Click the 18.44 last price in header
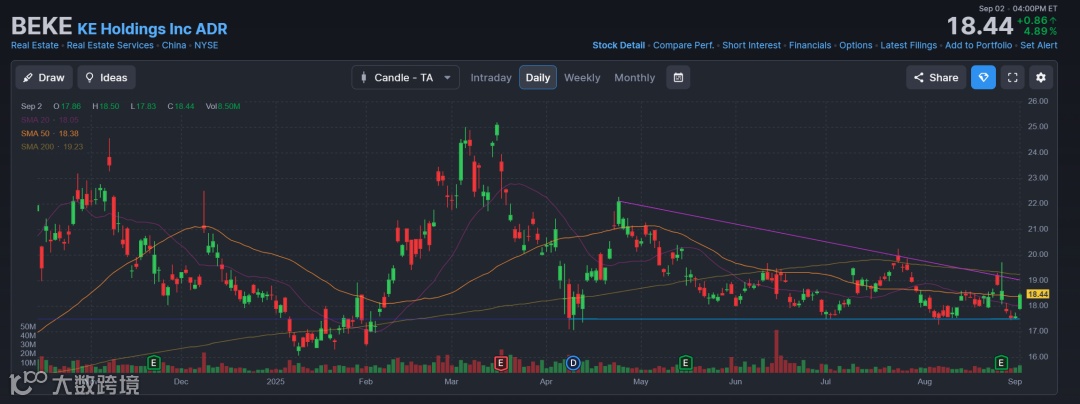Viewport: 1080px width, 404px height. (x=979, y=26)
